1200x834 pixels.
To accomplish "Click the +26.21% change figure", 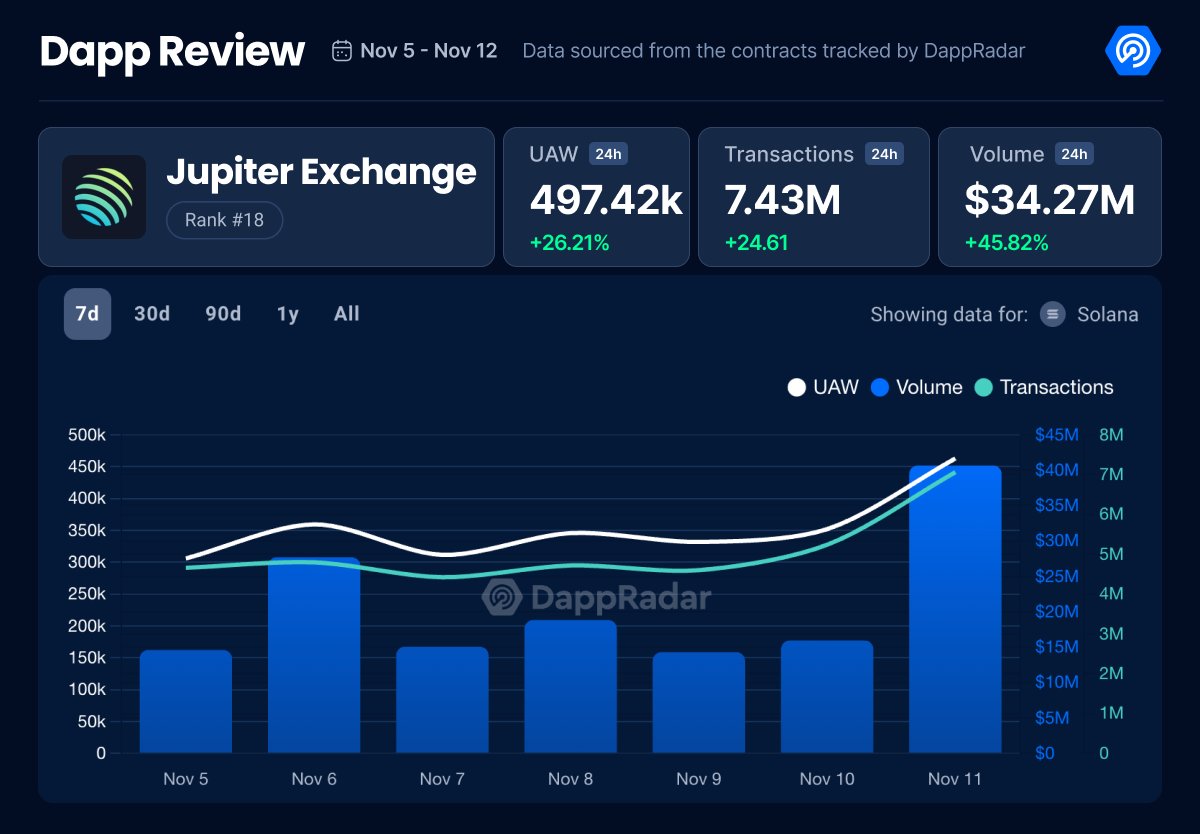I will pyautogui.click(x=569, y=243).
